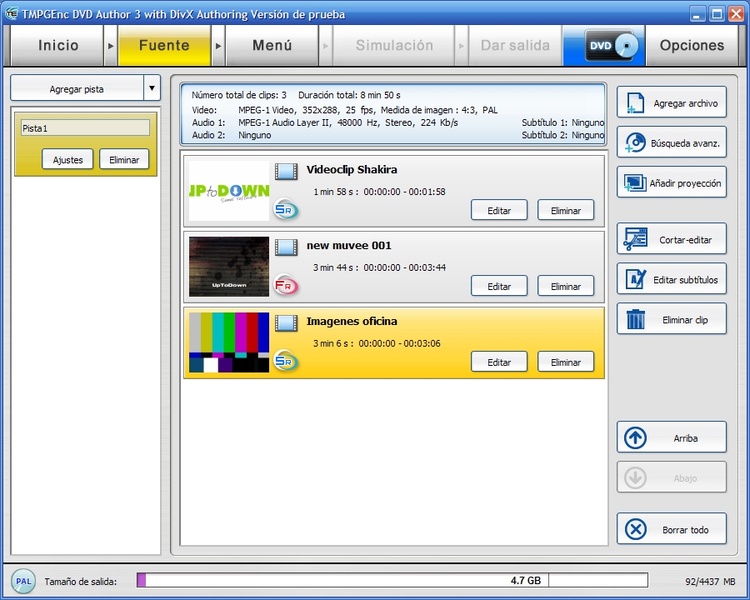
Task: Click Borrar todo button
Action: [x=672, y=529]
